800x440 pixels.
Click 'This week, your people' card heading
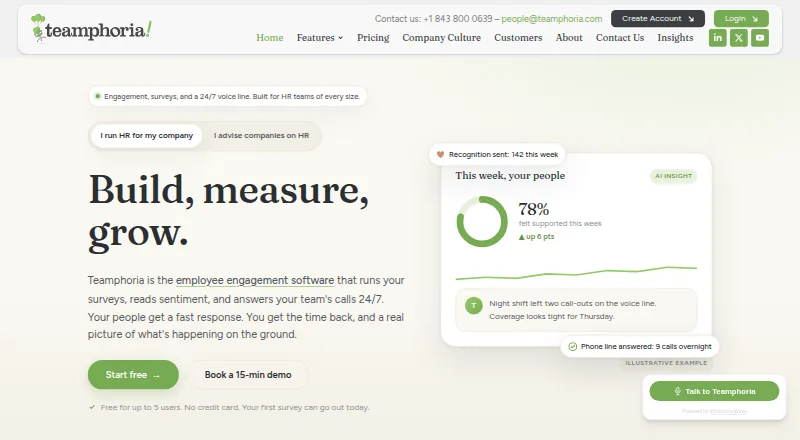point(510,176)
